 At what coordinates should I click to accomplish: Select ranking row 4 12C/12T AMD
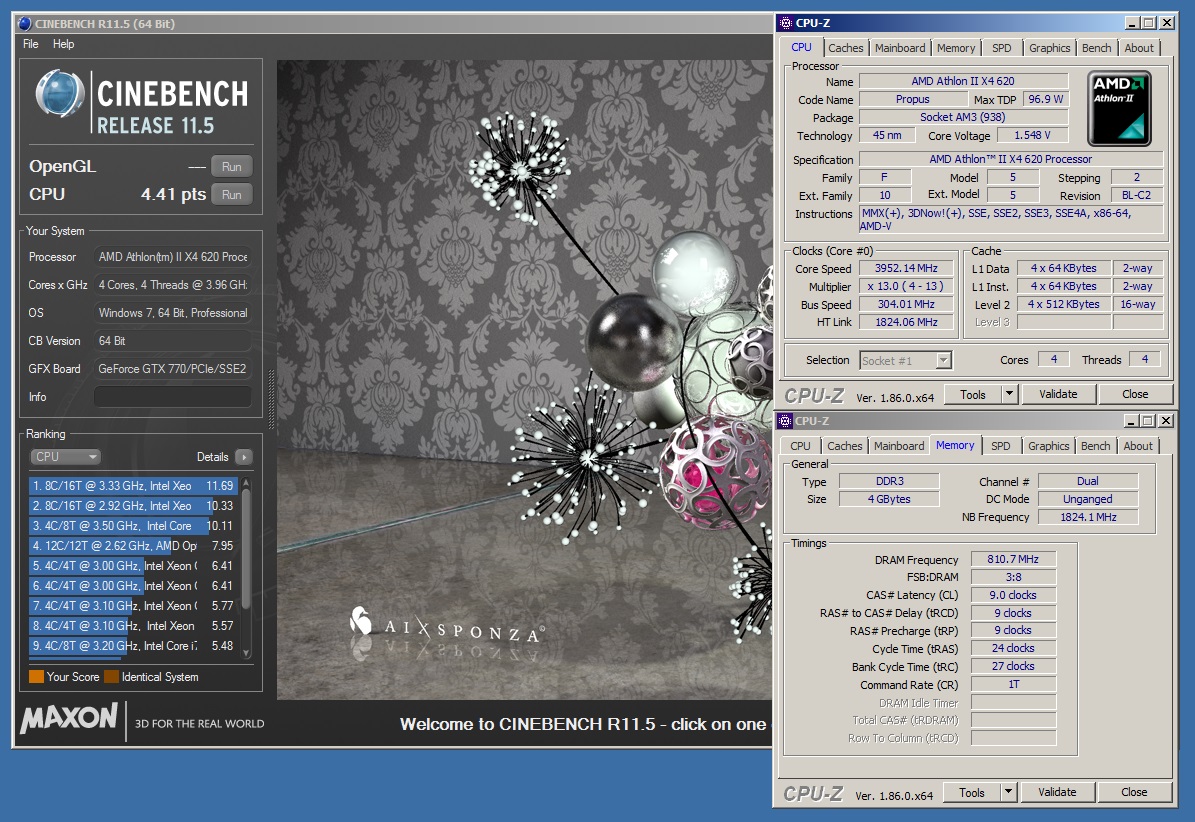click(x=134, y=545)
